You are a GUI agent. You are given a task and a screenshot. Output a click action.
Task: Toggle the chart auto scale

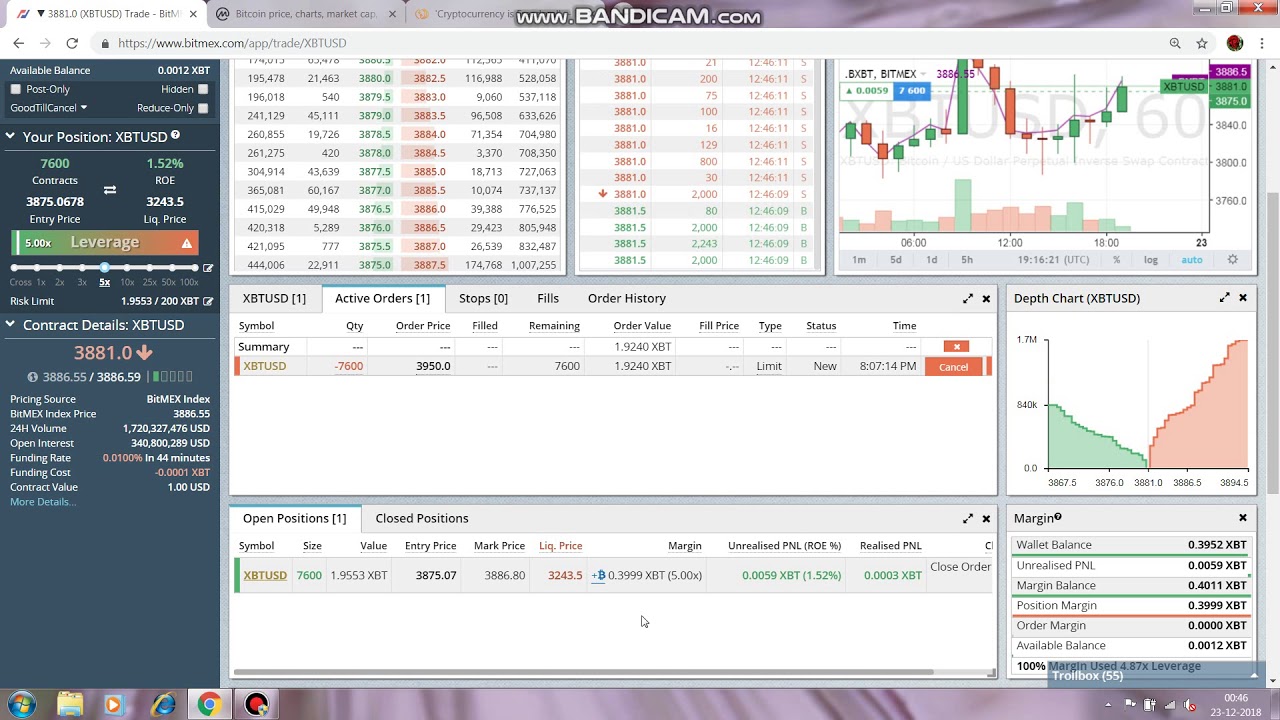click(x=1192, y=260)
